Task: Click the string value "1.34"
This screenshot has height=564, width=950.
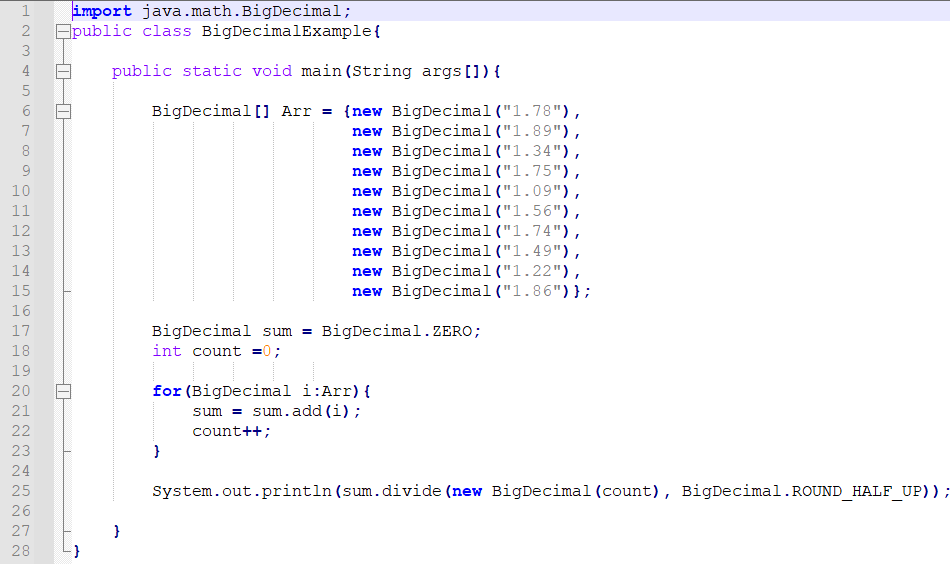Action: point(532,151)
